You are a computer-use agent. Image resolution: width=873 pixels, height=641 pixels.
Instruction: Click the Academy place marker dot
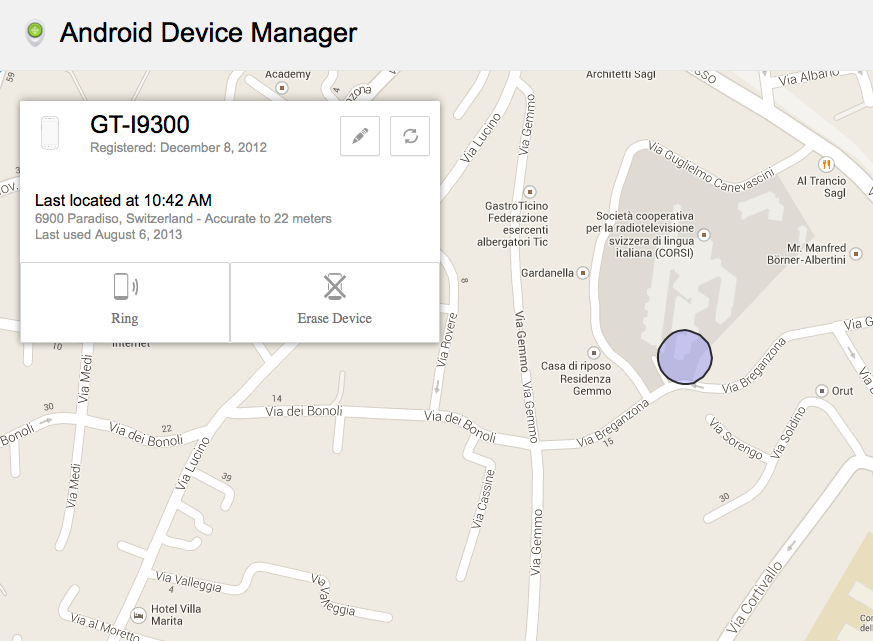282,87
